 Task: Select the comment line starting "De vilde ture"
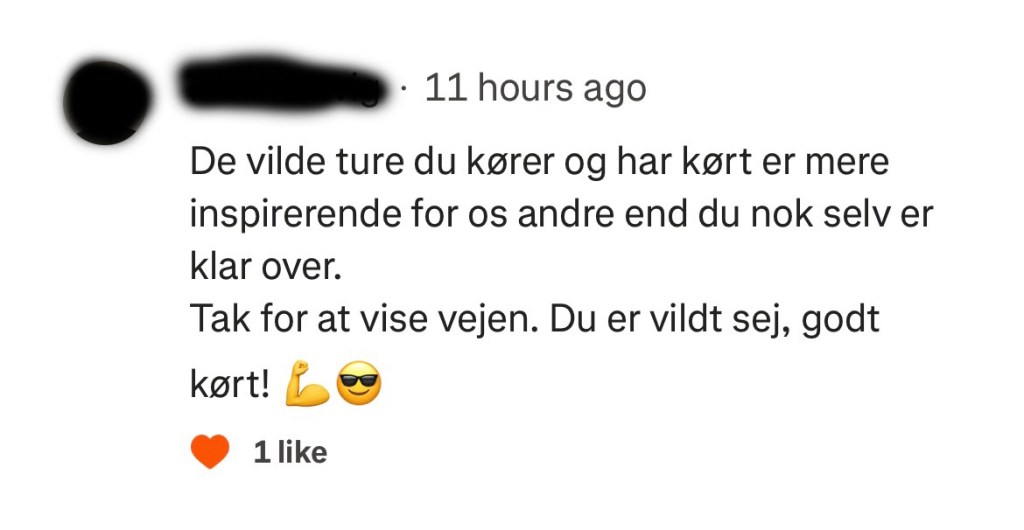pos(539,163)
